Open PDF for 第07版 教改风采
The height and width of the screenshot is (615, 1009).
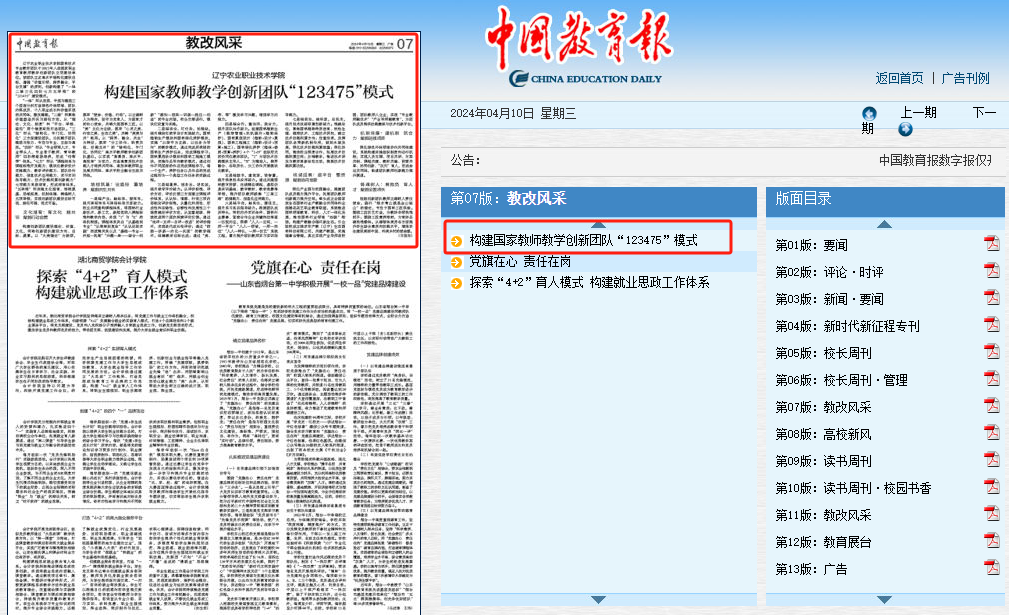click(x=991, y=407)
